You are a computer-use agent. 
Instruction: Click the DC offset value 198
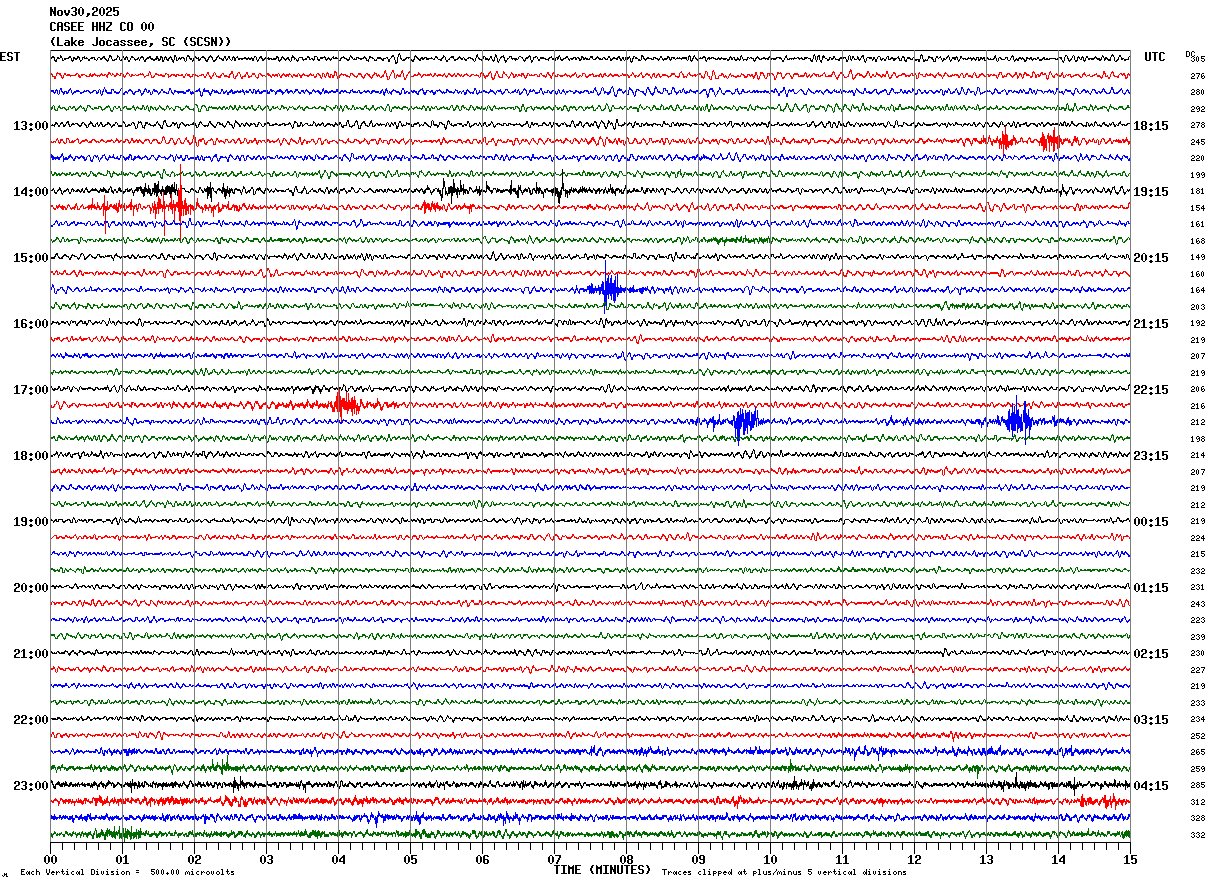[x=1197, y=439]
